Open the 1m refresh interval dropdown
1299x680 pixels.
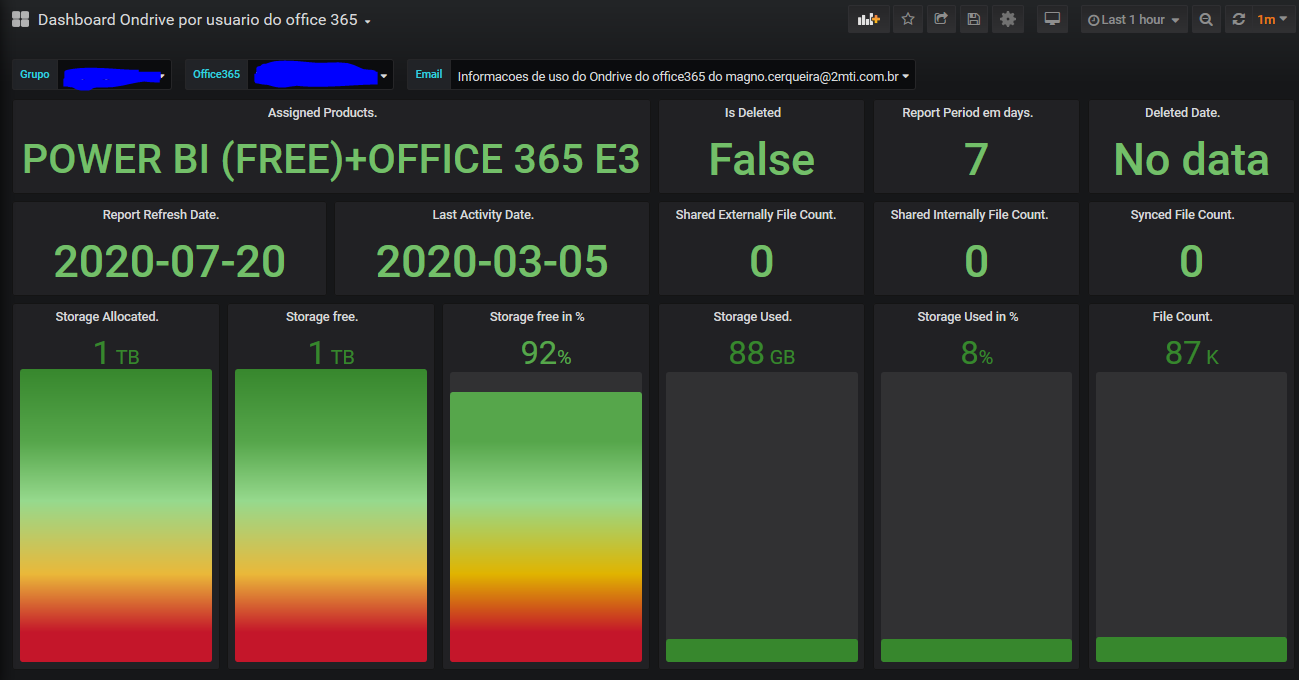tap(1272, 19)
